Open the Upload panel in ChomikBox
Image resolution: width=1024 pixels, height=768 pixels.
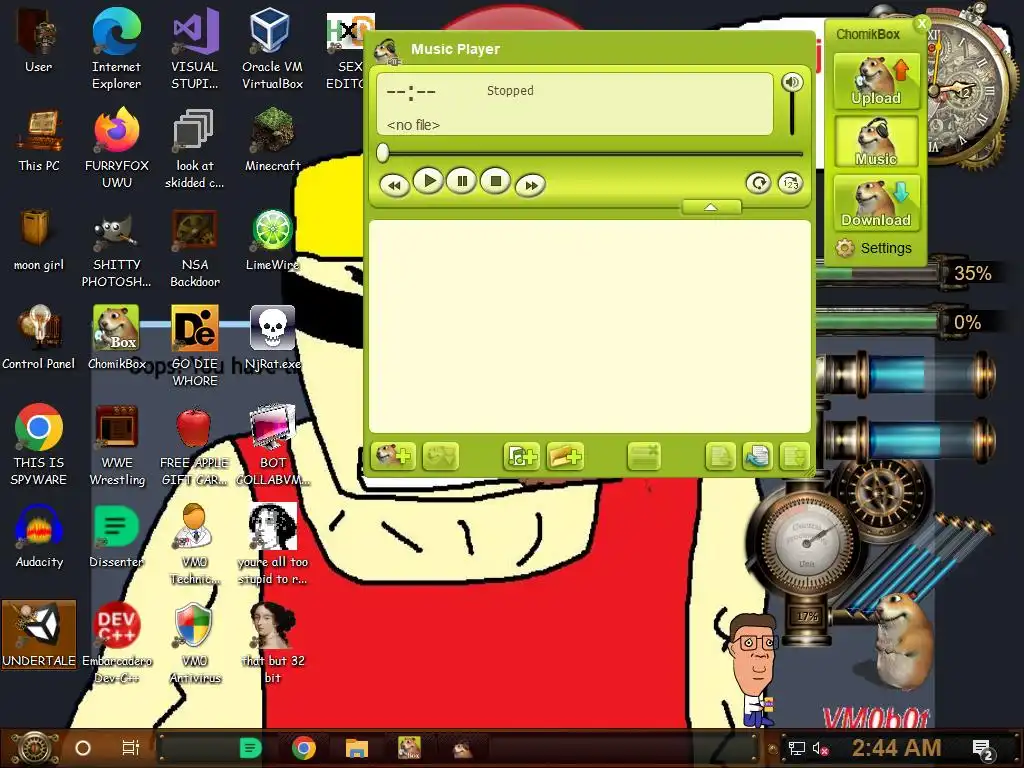(876, 80)
